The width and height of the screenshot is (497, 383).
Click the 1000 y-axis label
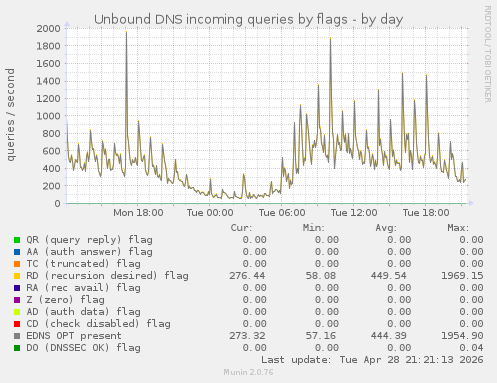[x=48, y=116]
